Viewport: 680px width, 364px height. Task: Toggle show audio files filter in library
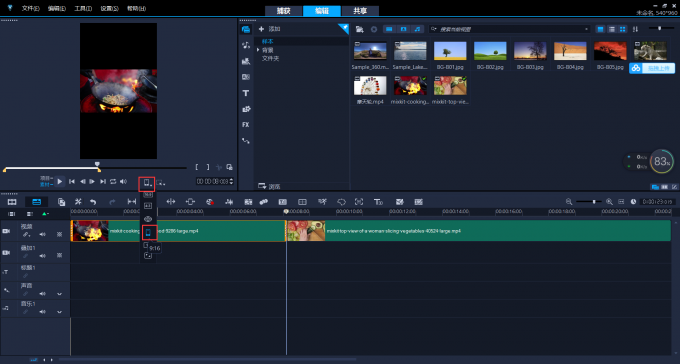tap(417, 29)
